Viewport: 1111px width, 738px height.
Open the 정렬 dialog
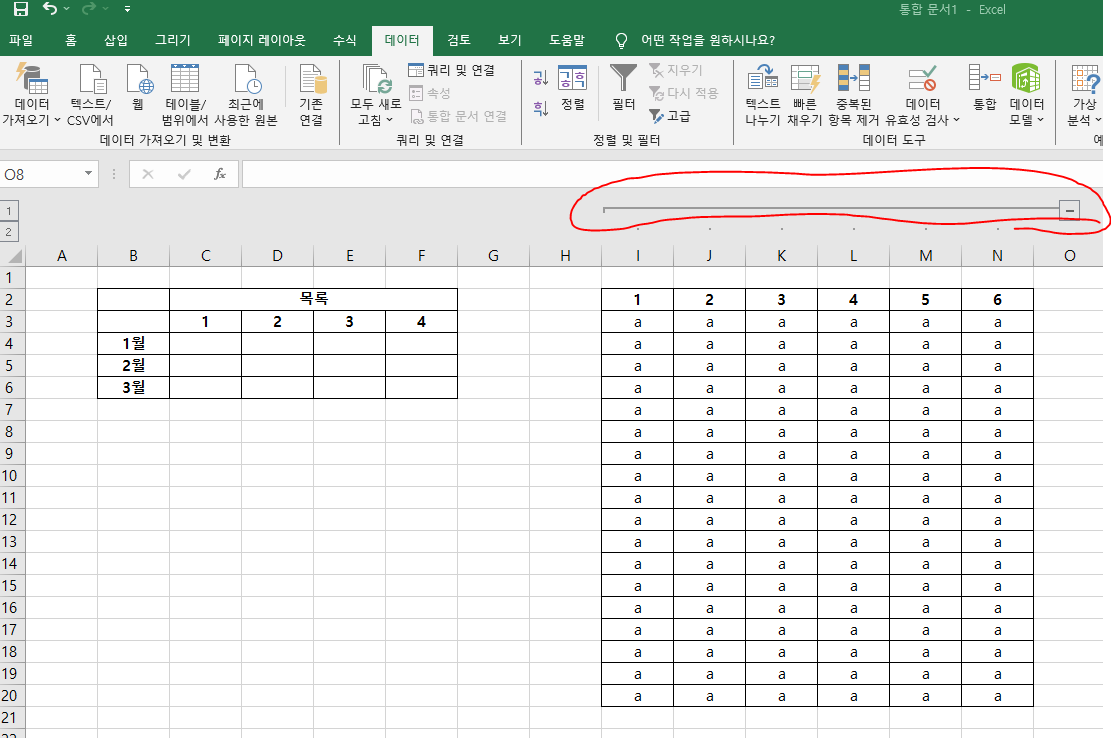(x=573, y=88)
